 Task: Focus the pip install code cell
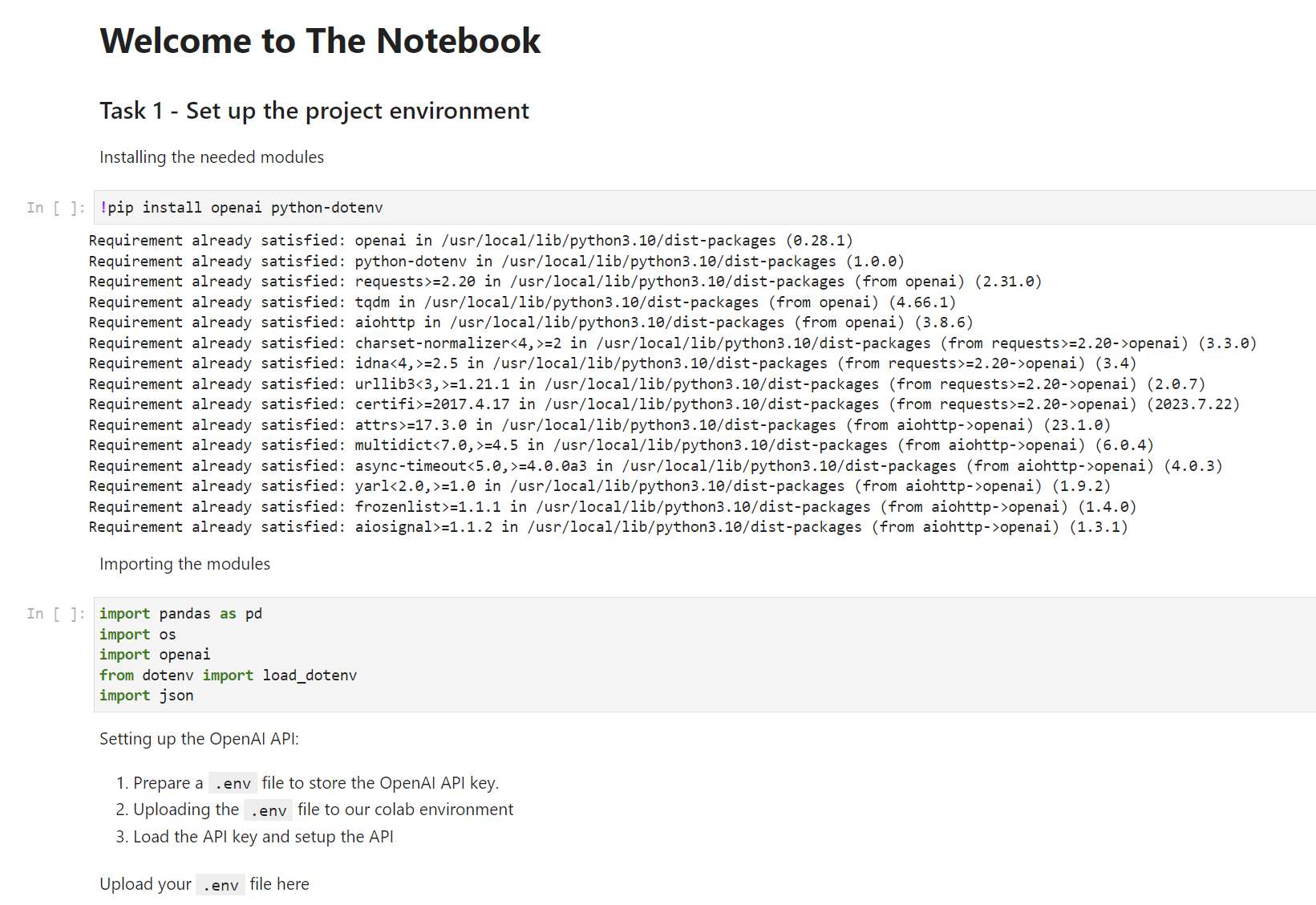[x=642, y=208]
